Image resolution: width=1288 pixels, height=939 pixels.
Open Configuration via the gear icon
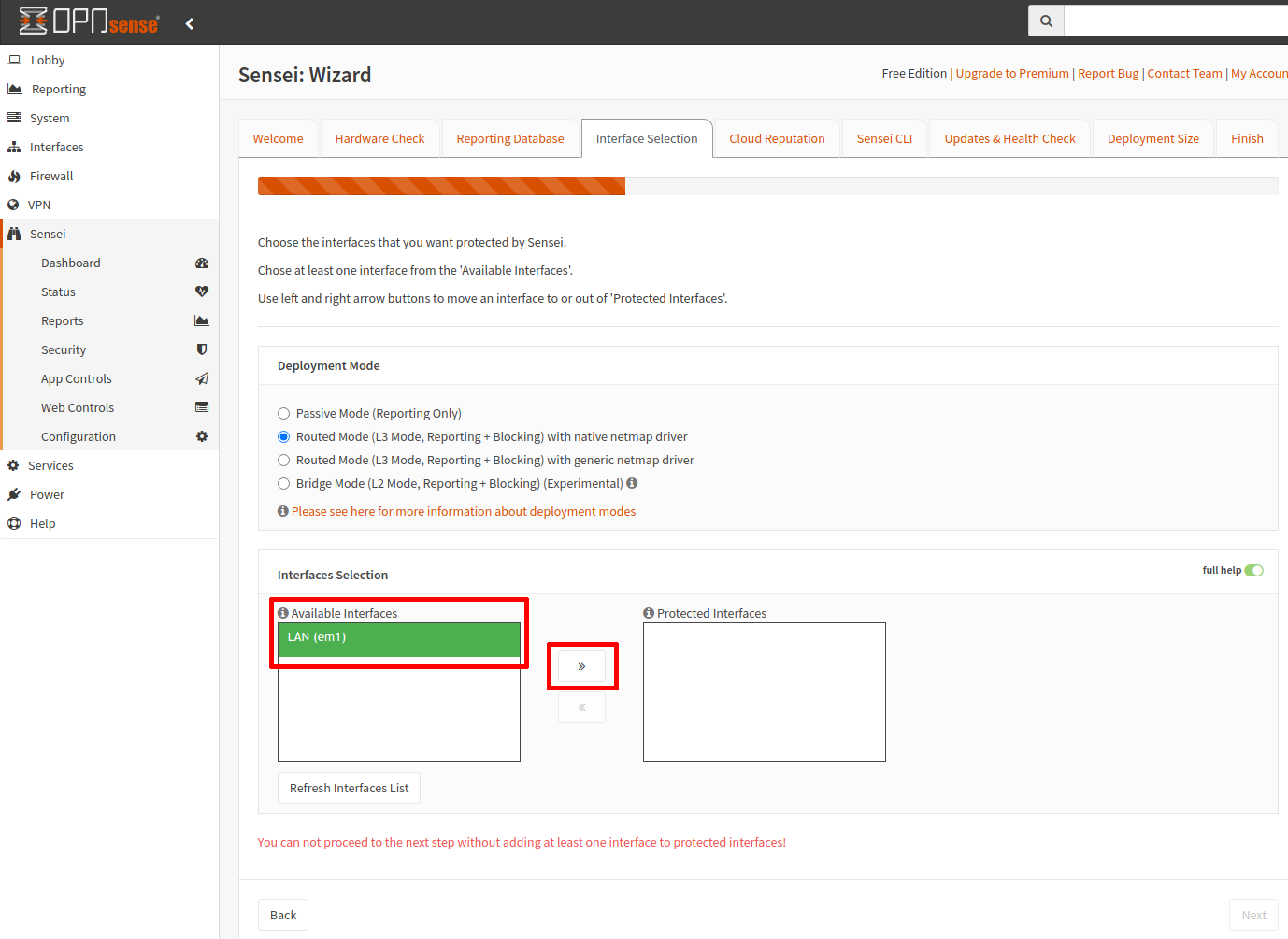202,436
